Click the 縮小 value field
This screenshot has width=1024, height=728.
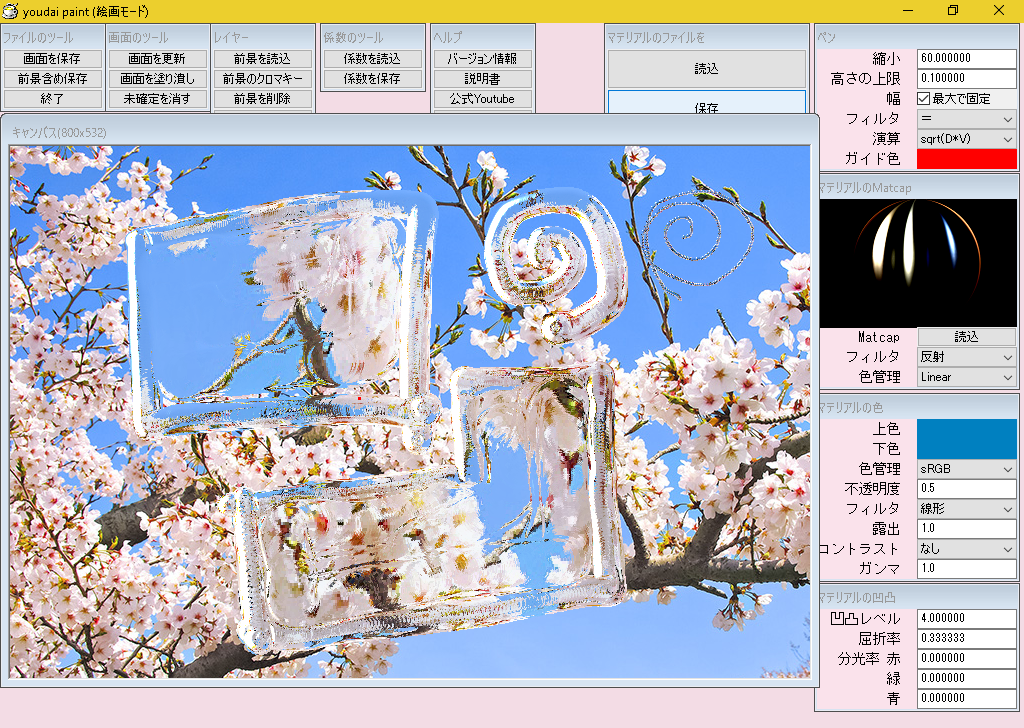[x=966, y=59]
